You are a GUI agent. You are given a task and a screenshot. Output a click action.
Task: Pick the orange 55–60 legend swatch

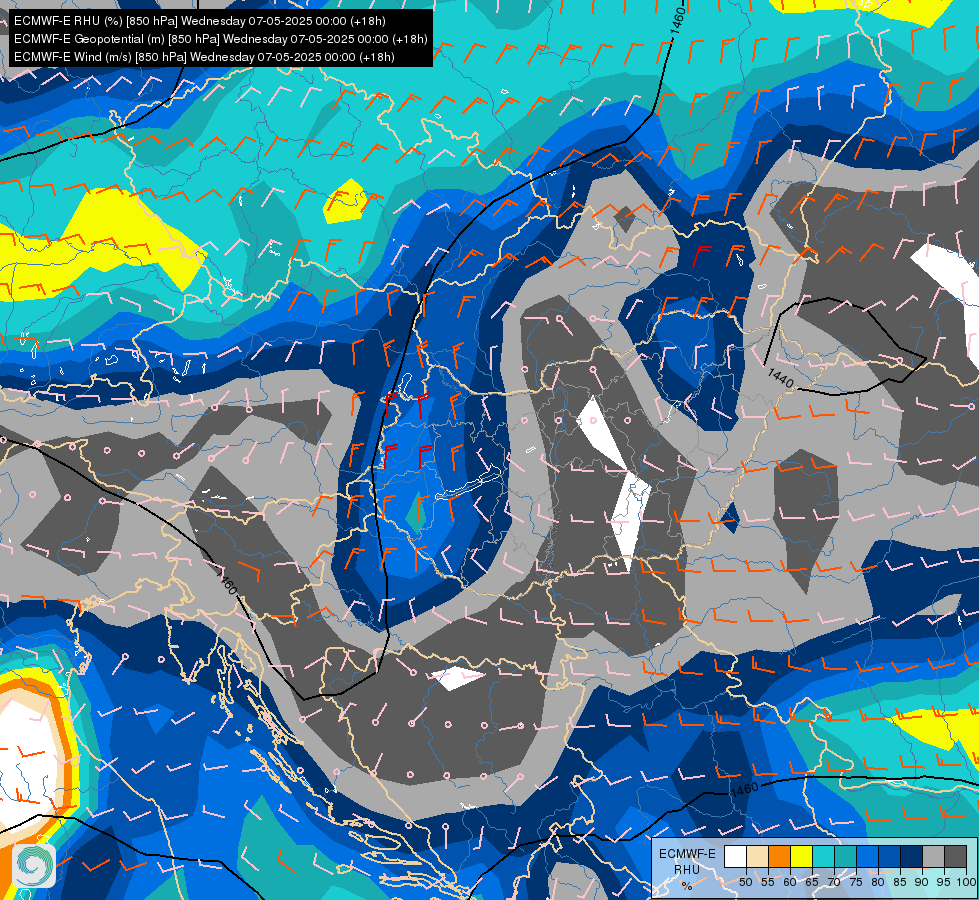point(779,856)
